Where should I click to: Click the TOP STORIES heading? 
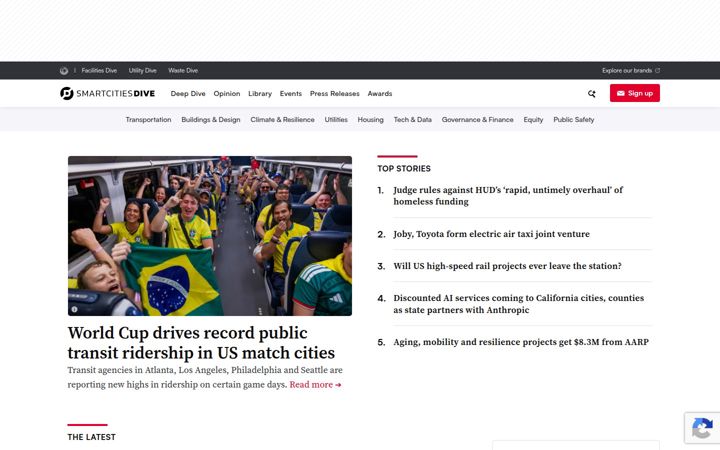tap(404, 169)
